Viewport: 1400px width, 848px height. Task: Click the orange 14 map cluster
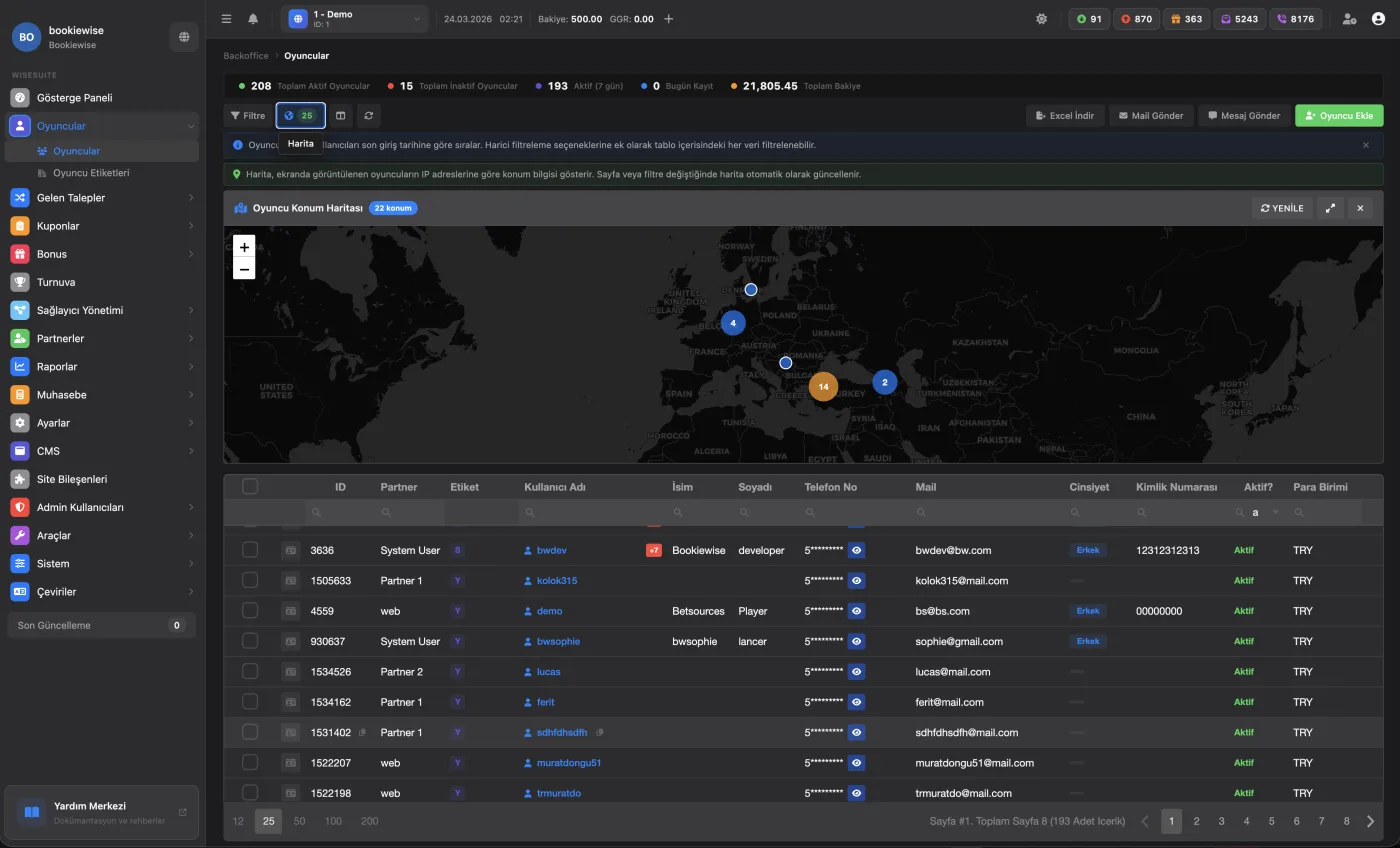823,386
